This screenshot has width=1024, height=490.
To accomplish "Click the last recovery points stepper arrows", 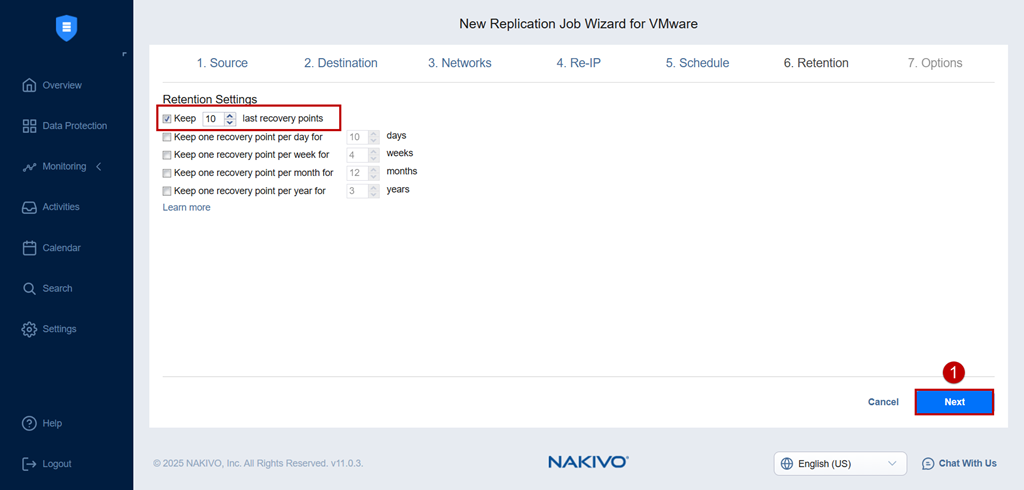I will (229, 119).
